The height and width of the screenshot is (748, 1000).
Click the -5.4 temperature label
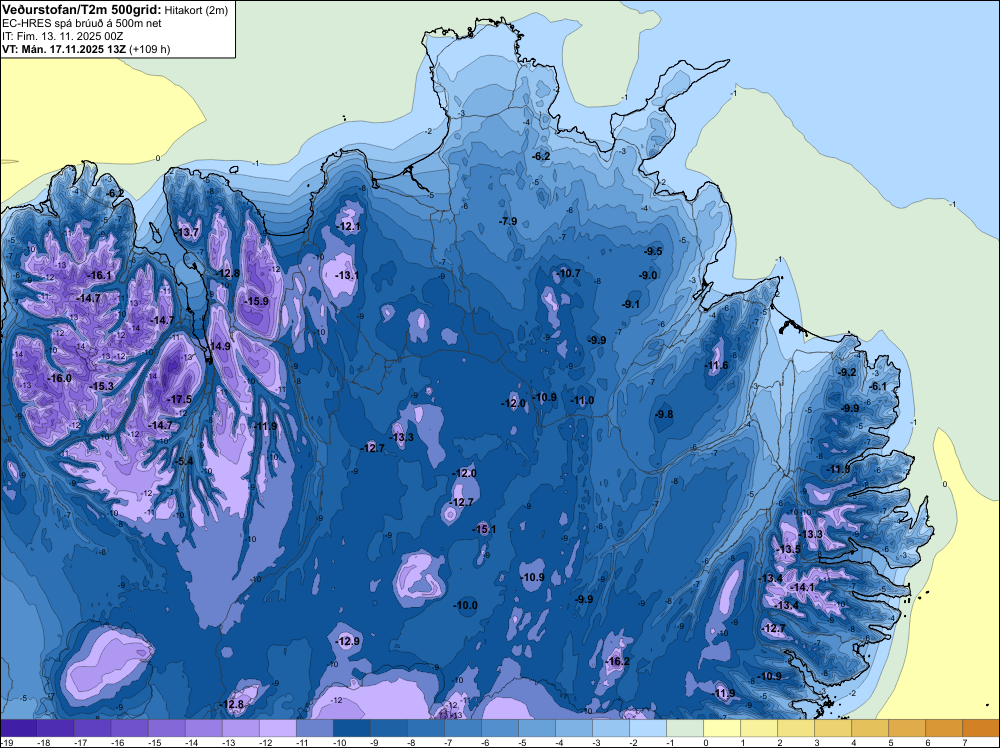(183, 461)
